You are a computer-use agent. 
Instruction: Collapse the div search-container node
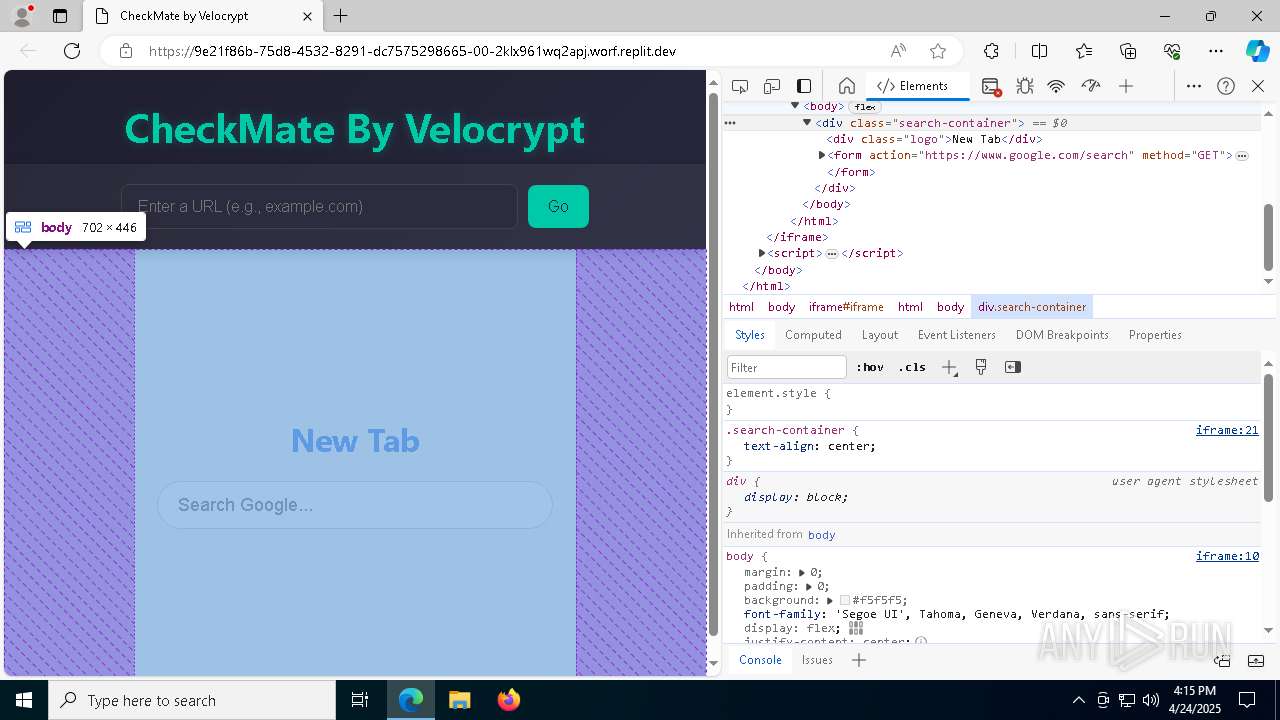click(x=807, y=123)
